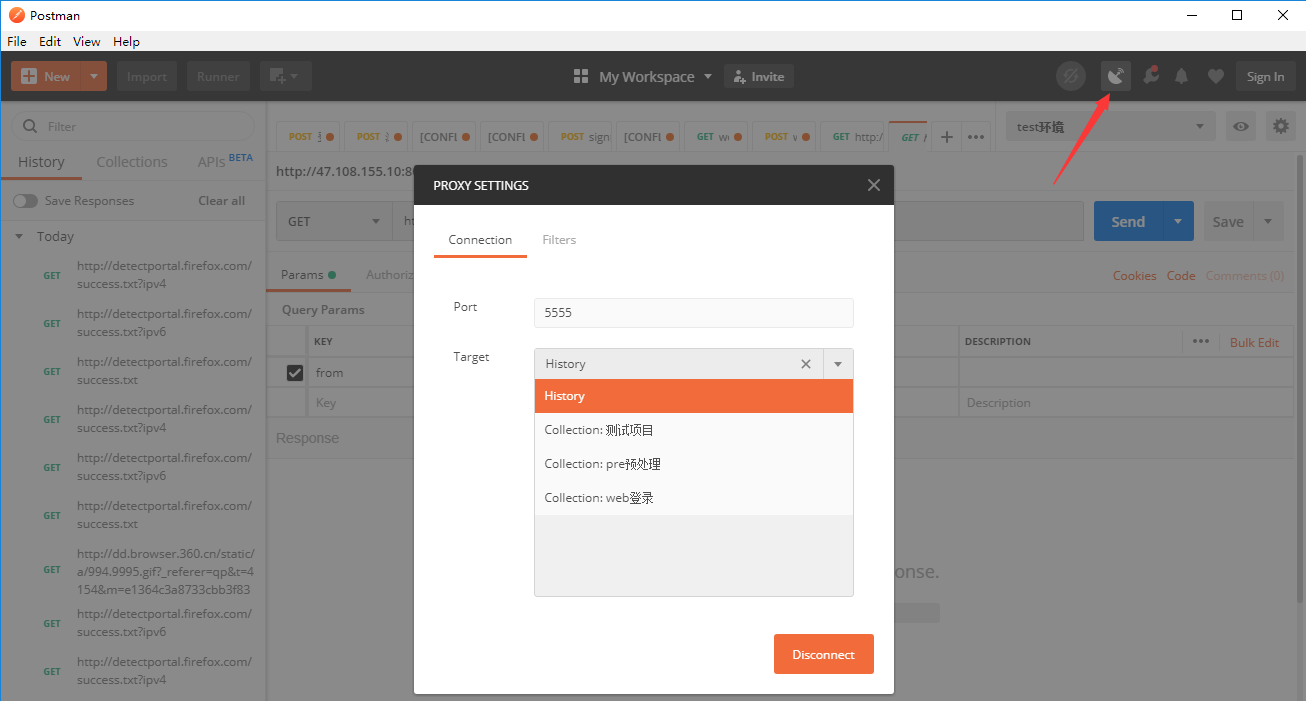This screenshot has width=1306, height=701.
Task: Open manage environments gear icon
Action: (1280, 126)
